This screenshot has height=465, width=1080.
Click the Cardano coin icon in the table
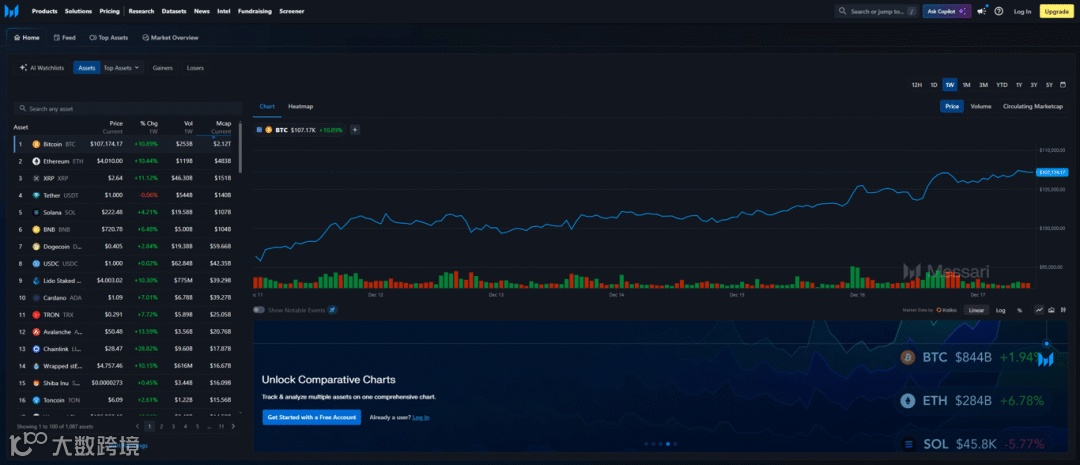click(37, 298)
